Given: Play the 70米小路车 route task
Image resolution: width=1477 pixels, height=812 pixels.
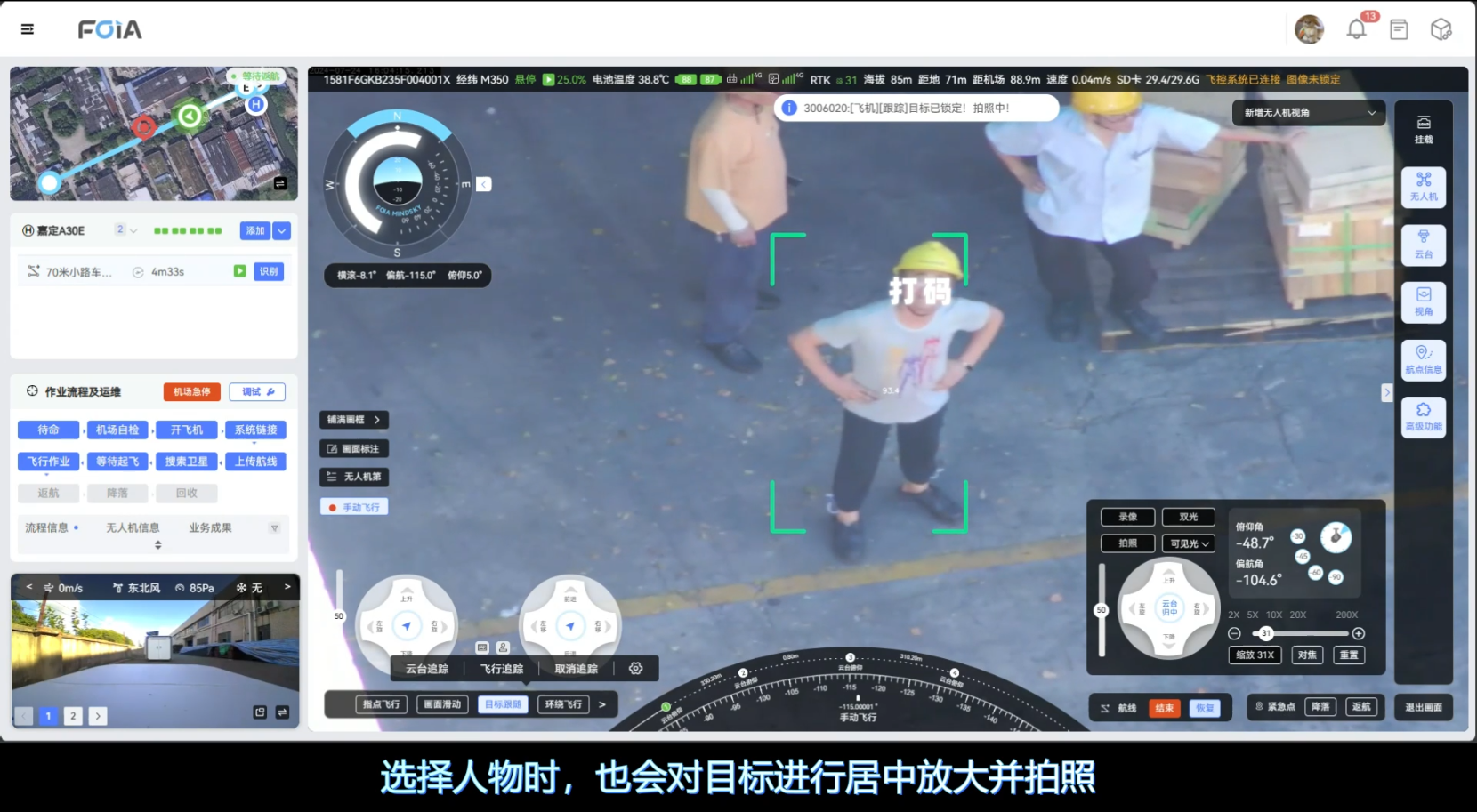Looking at the screenshot, I should 239,271.
